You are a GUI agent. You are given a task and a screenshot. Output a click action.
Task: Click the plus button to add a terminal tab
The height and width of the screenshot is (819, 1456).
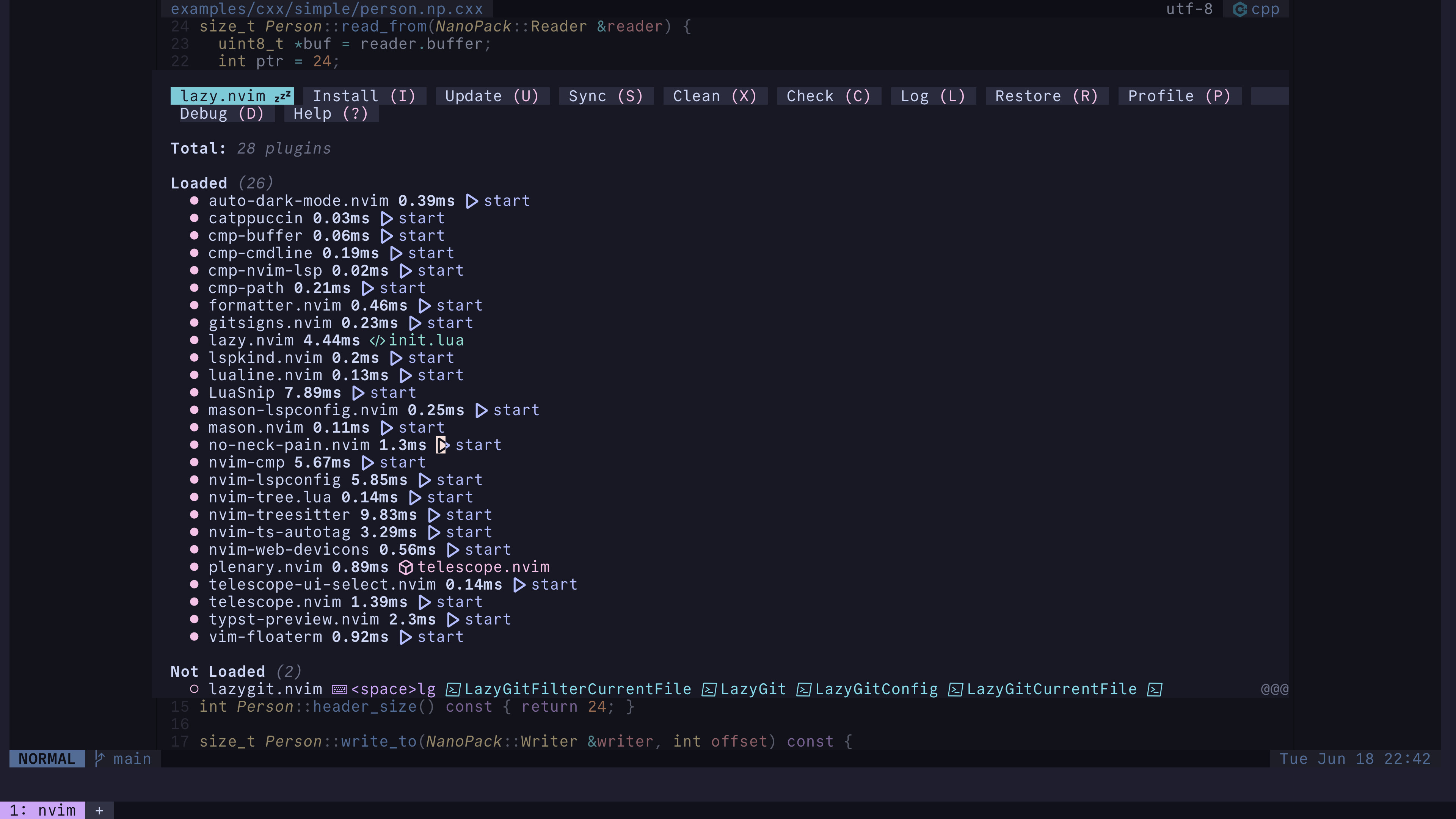pos(99,811)
